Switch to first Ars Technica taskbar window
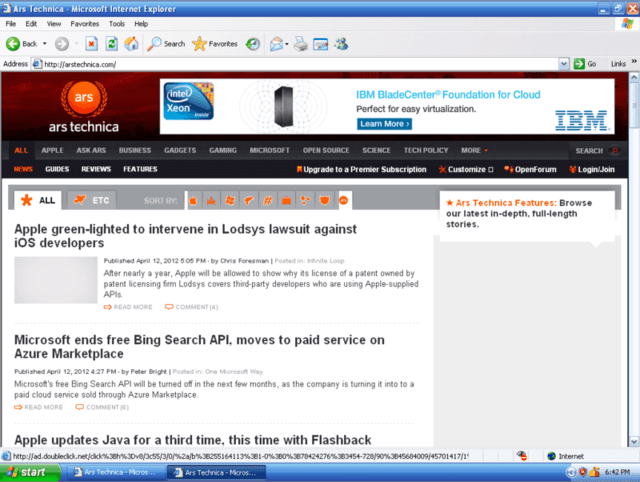The image size is (640, 482). point(114,472)
